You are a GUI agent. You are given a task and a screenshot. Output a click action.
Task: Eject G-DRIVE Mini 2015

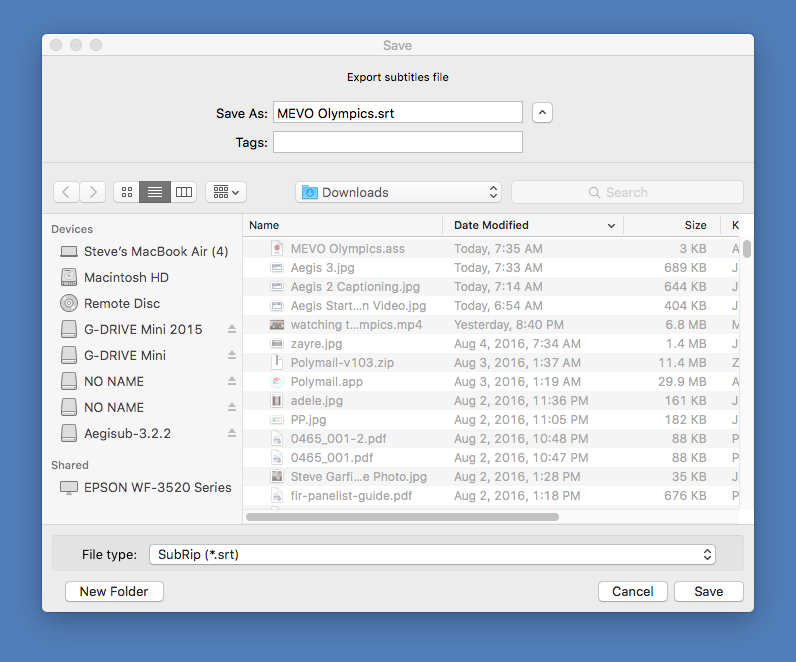(232, 329)
